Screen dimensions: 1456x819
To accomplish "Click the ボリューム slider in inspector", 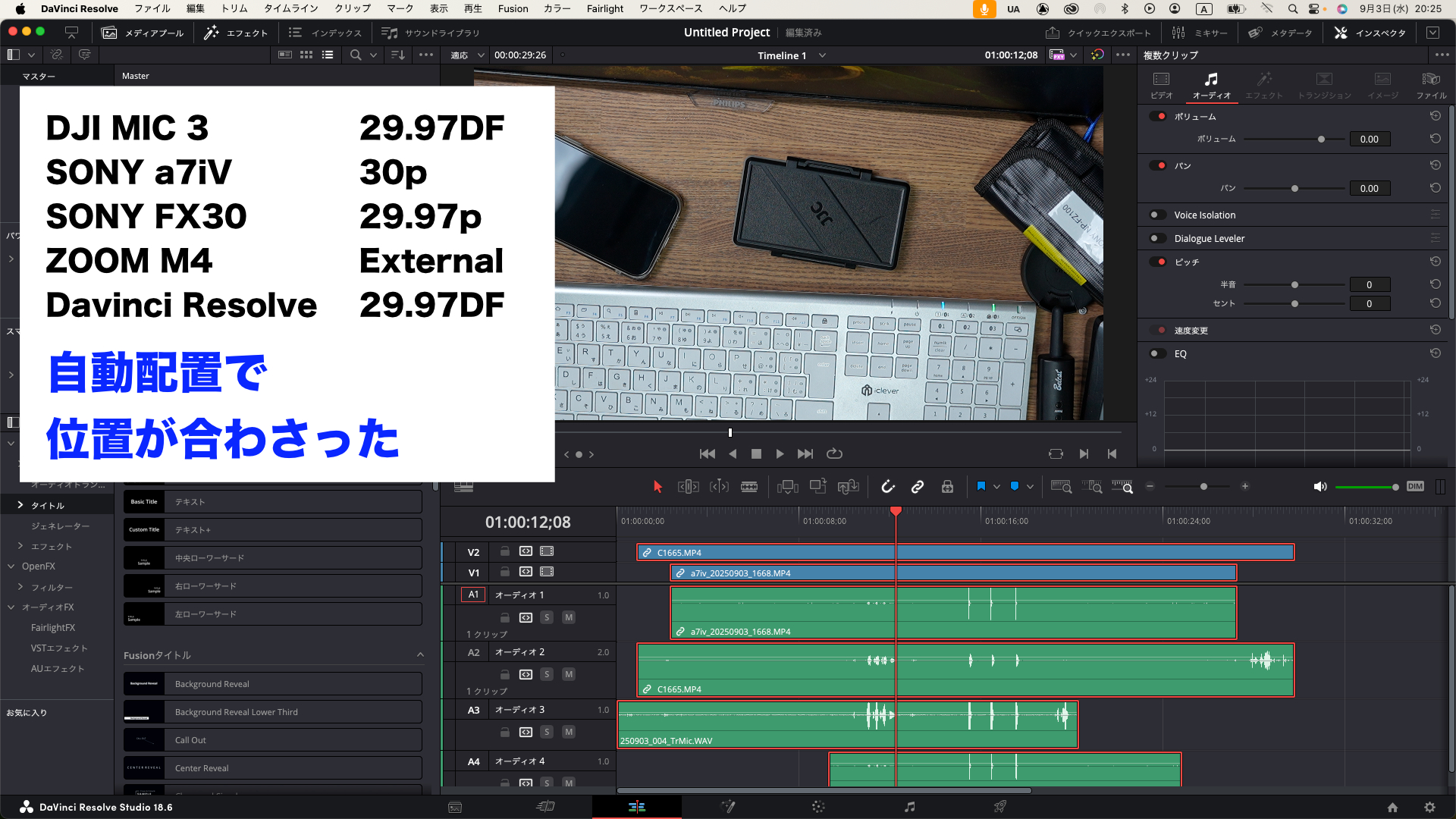I will click(x=1321, y=140).
